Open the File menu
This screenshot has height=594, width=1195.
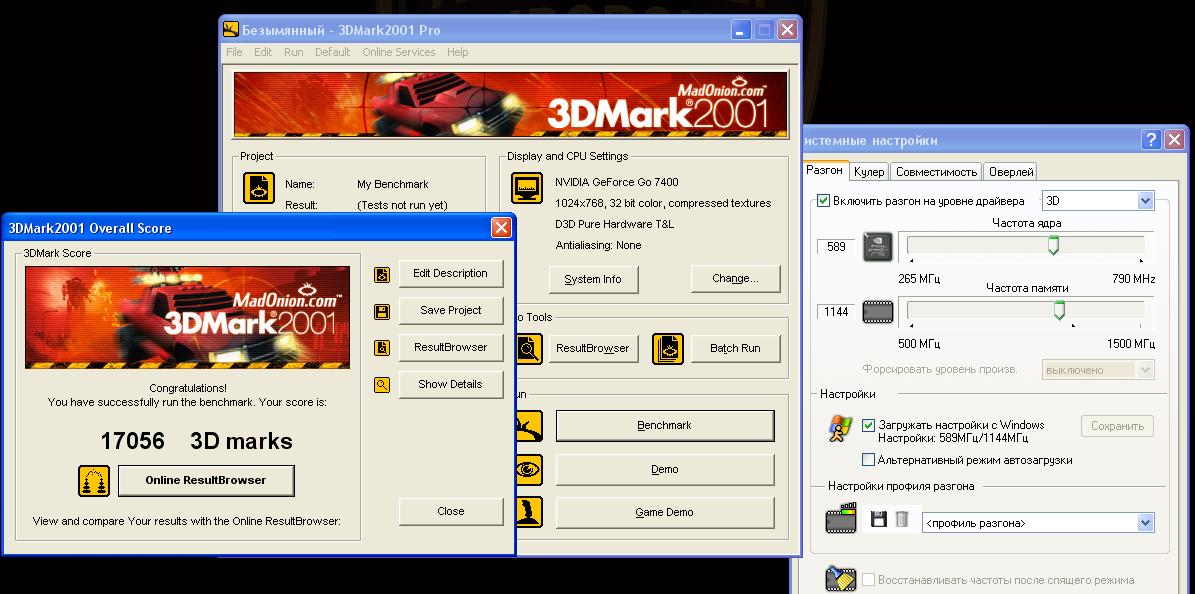point(234,52)
